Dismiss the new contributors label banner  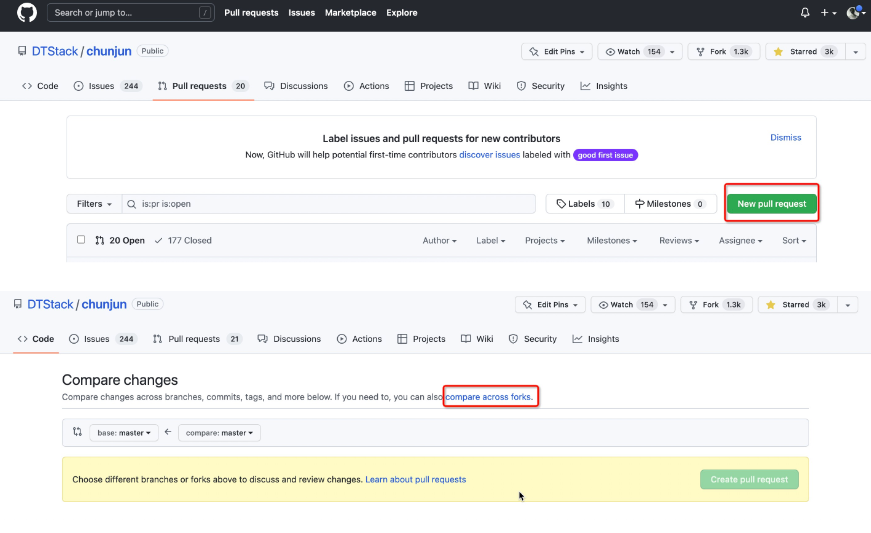[x=785, y=138]
